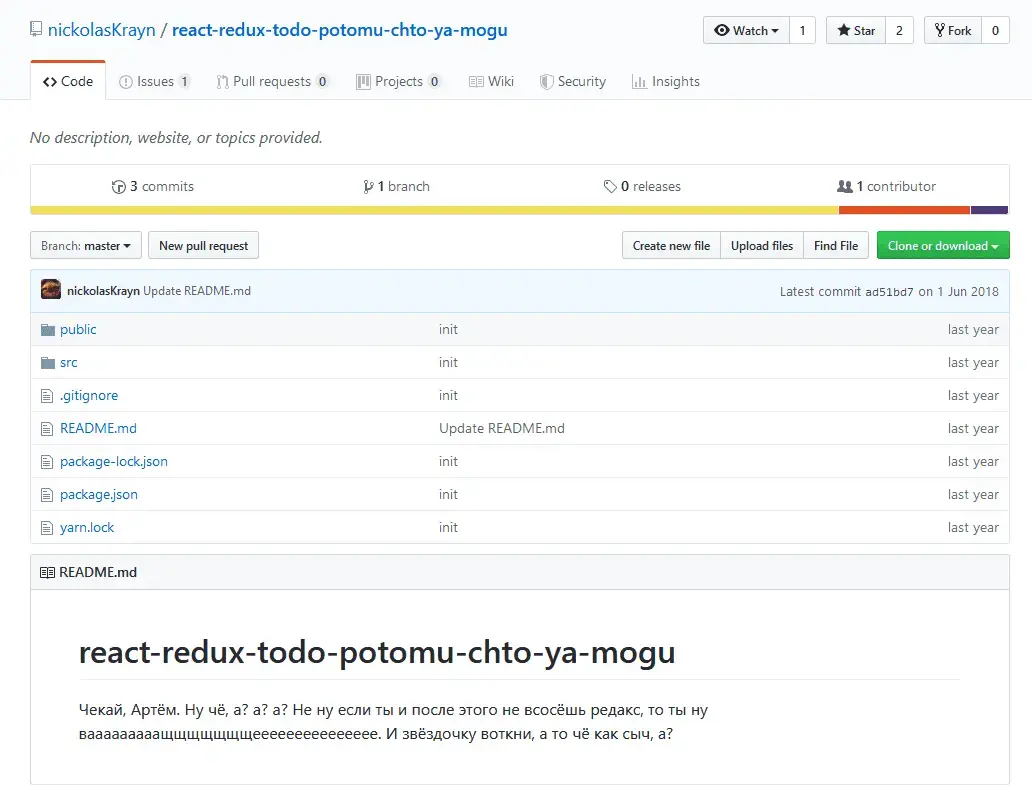Open nickolasKrayn author link in commit bar
This screenshot has width=1032, height=804.
(x=103, y=291)
